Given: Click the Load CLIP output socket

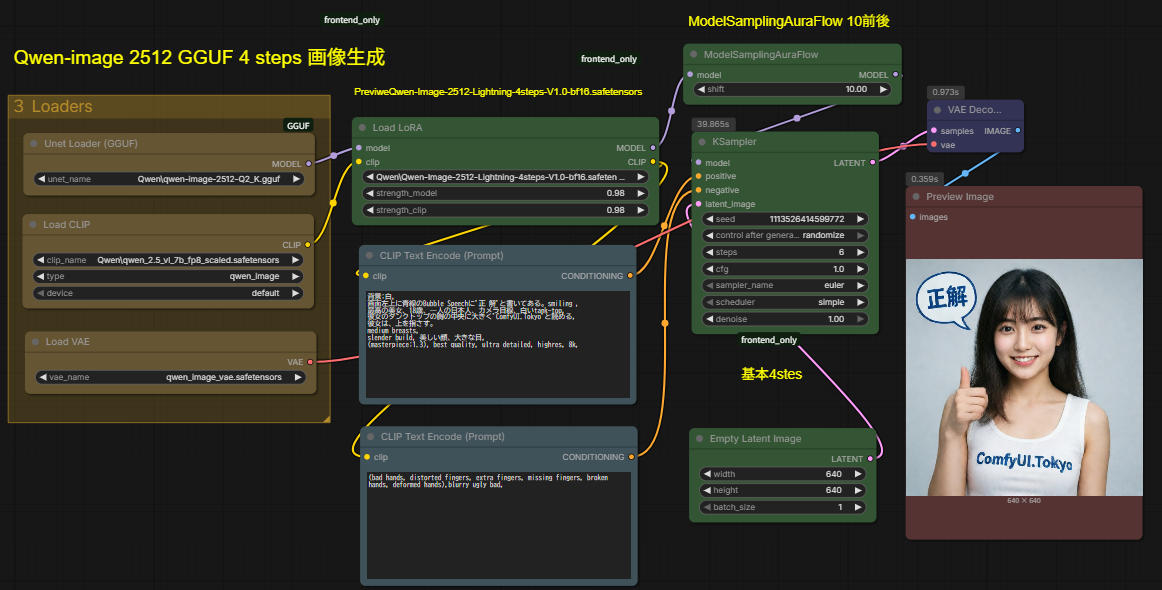Looking at the screenshot, I should pos(307,244).
